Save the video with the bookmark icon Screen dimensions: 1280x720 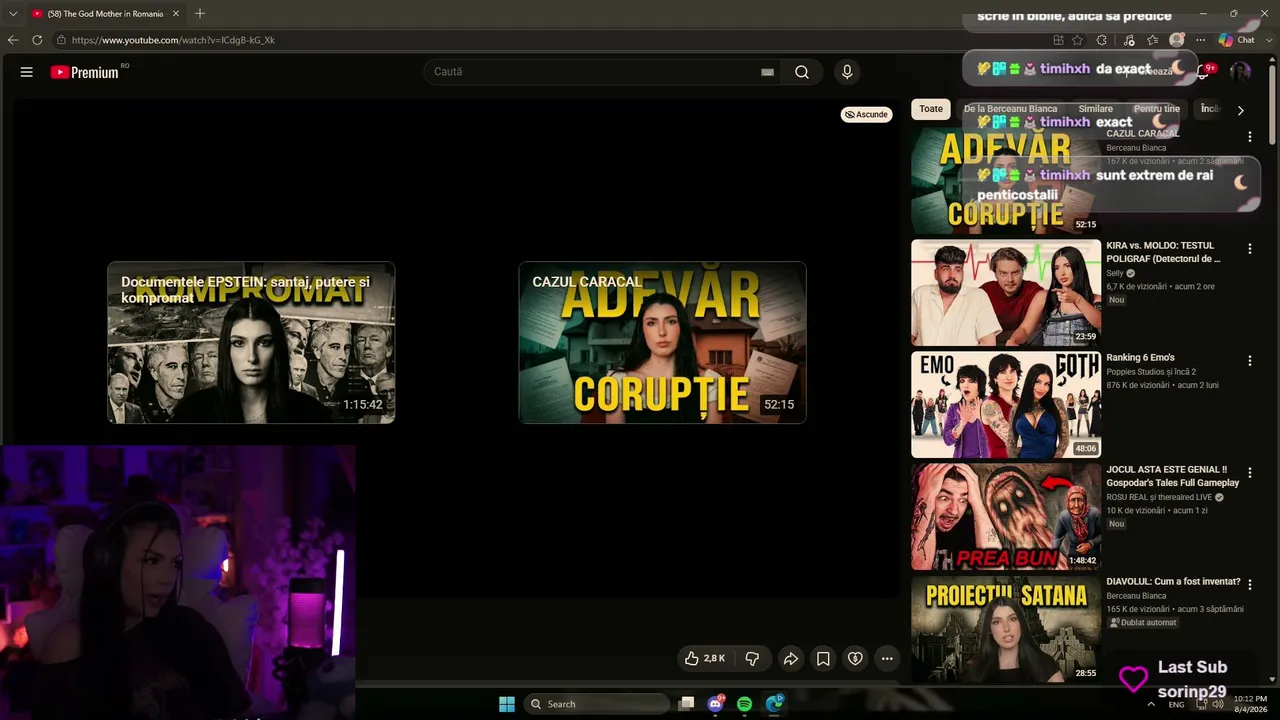coord(823,658)
